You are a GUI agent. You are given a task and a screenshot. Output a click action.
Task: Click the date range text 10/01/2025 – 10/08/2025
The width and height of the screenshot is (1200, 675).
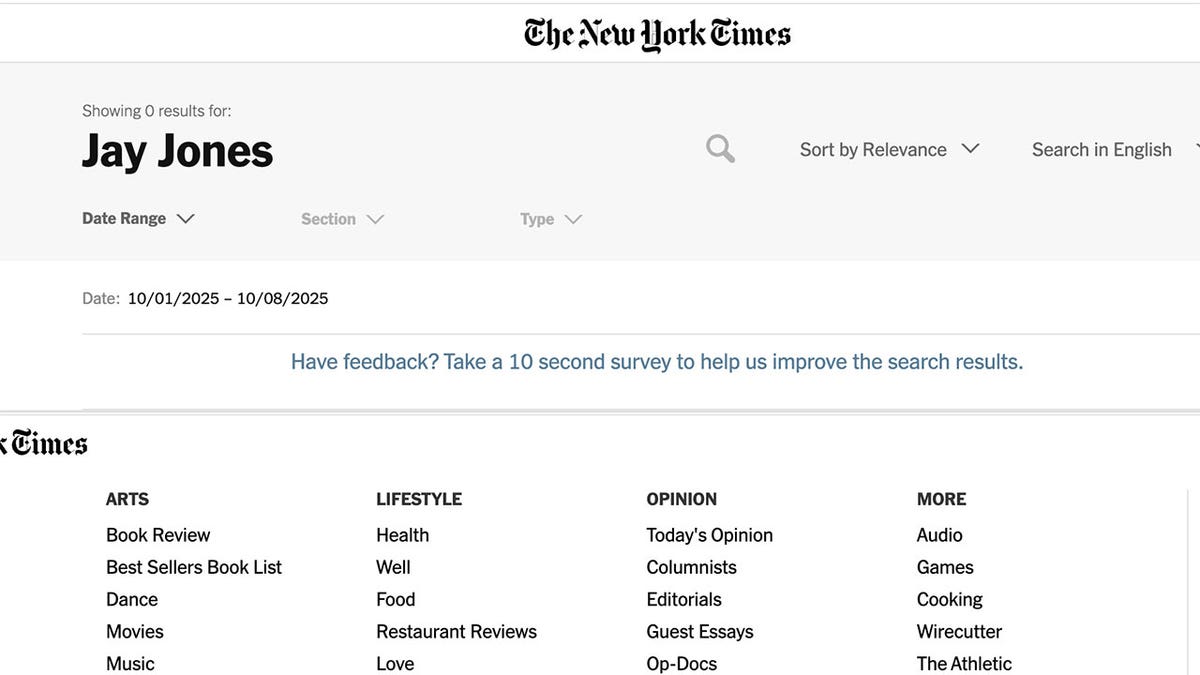click(x=228, y=298)
